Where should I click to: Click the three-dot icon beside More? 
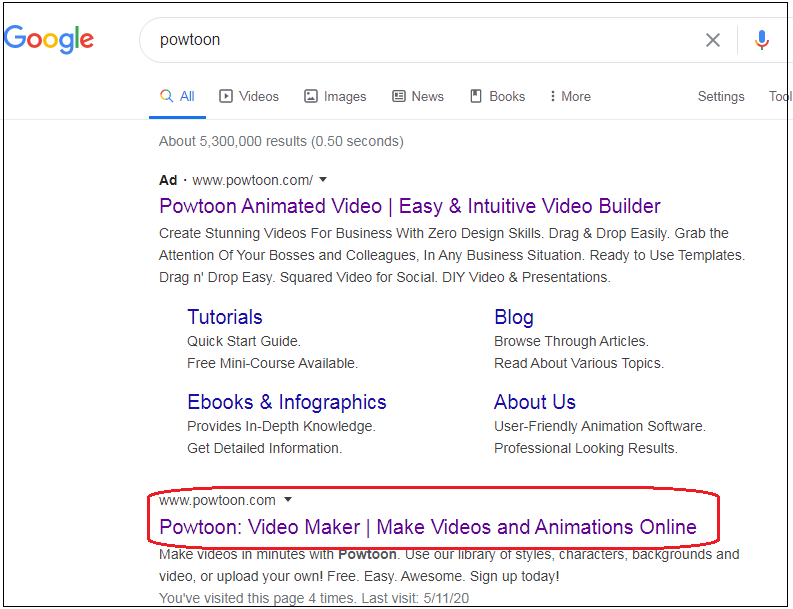552,96
